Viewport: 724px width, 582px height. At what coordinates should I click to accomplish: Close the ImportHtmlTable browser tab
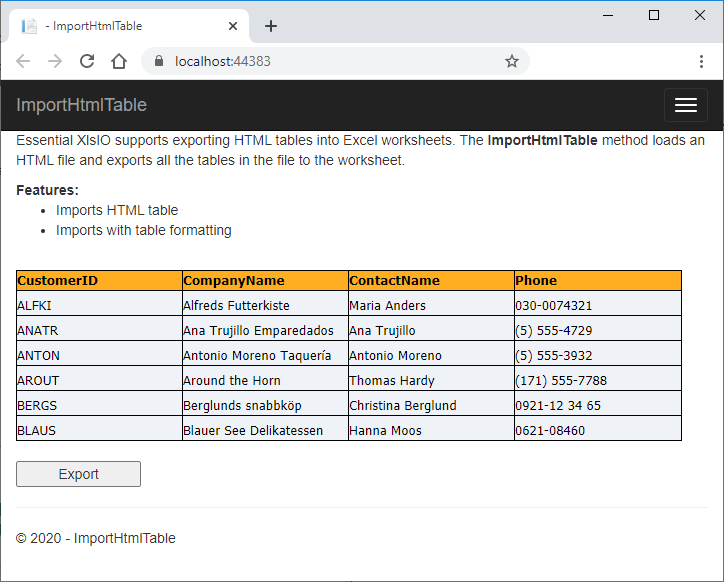(232, 26)
